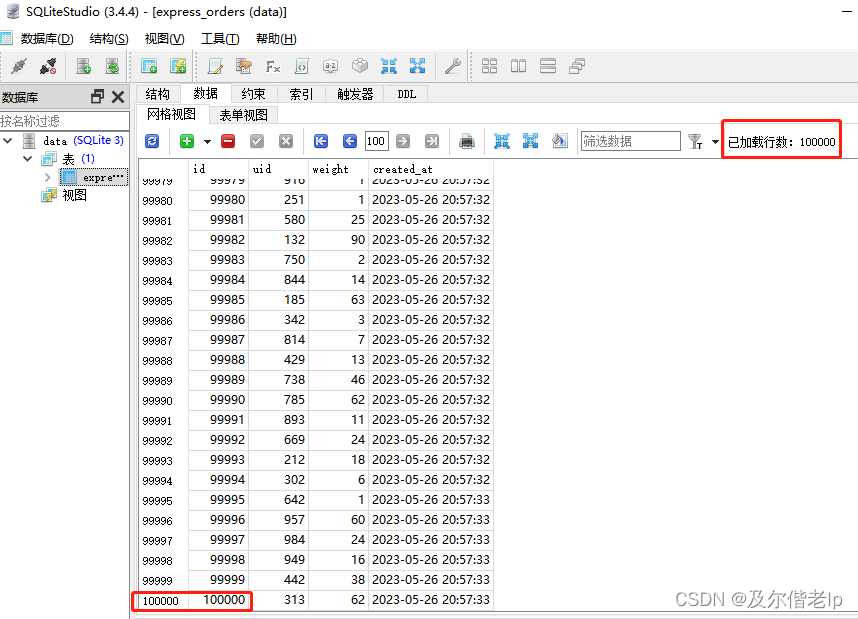Delete selected row with red minus

pyautogui.click(x=228, y=141)
